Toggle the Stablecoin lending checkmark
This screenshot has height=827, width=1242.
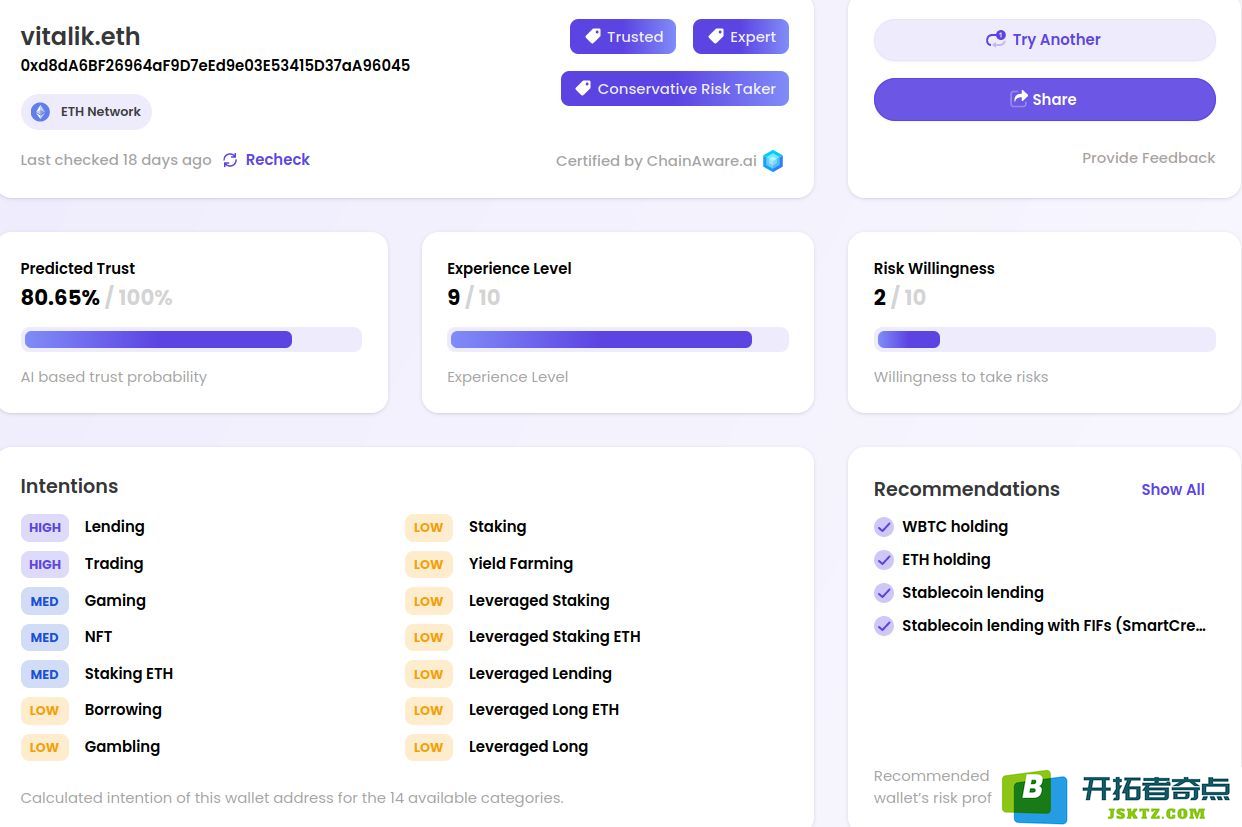point(884,593)
